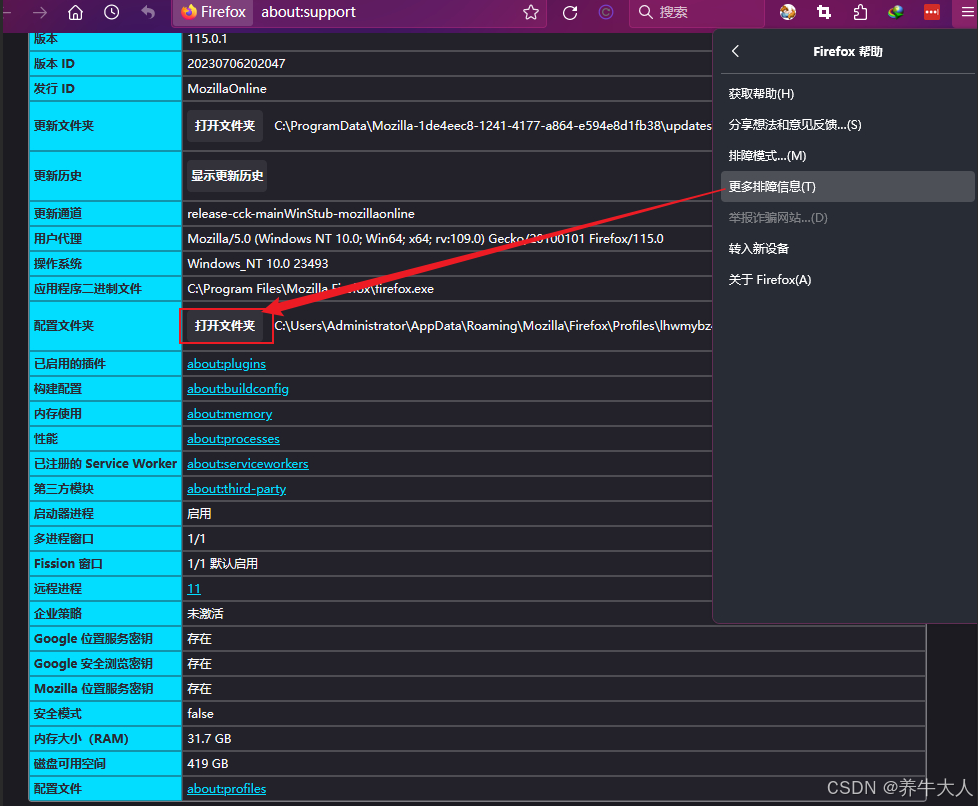Open the about:serviceworkers link
Image resolution: width=978 pixels, height=806 pixels.
[x=248, y=464]
